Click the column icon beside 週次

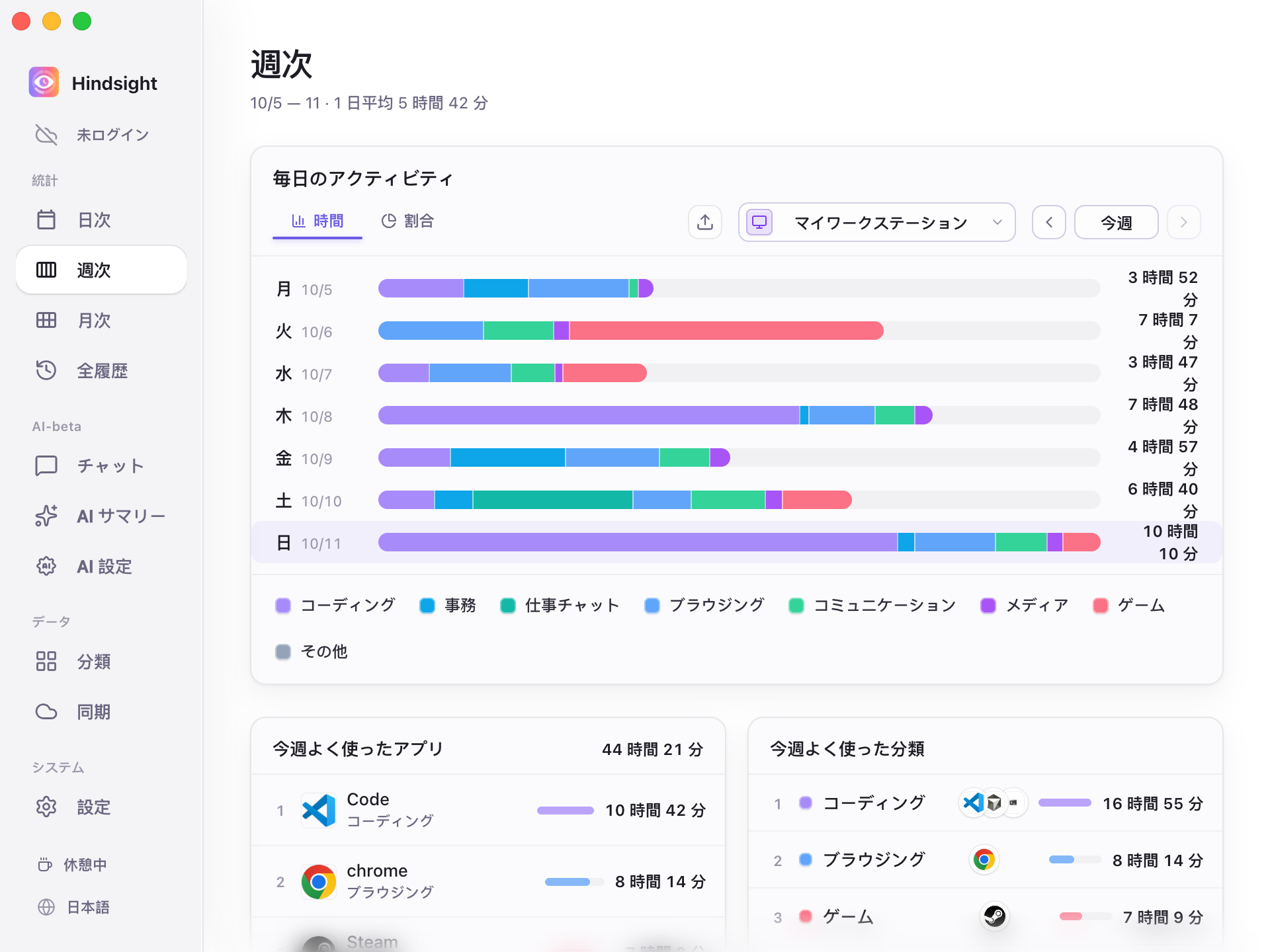pos(46,270)
